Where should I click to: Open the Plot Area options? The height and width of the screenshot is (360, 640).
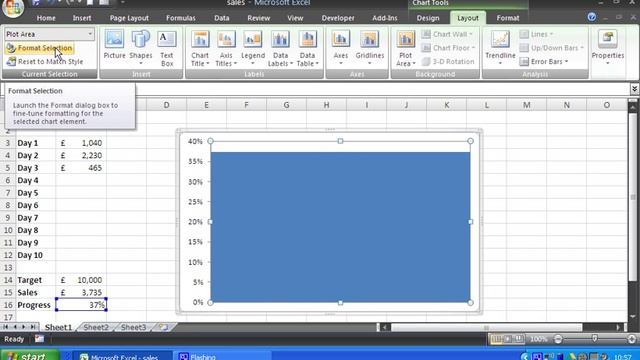405,48
